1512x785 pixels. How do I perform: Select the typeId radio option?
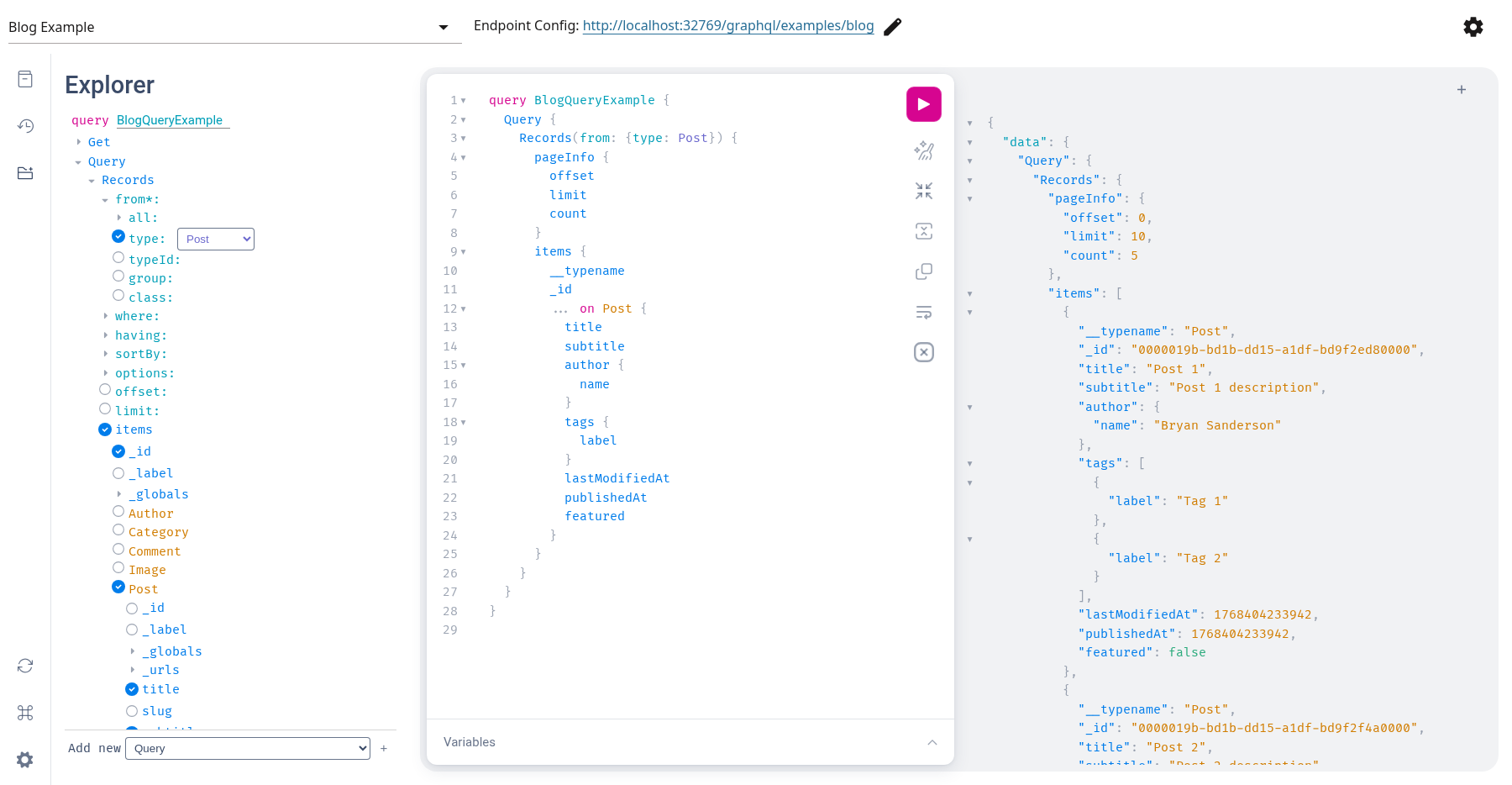[118, 257]
